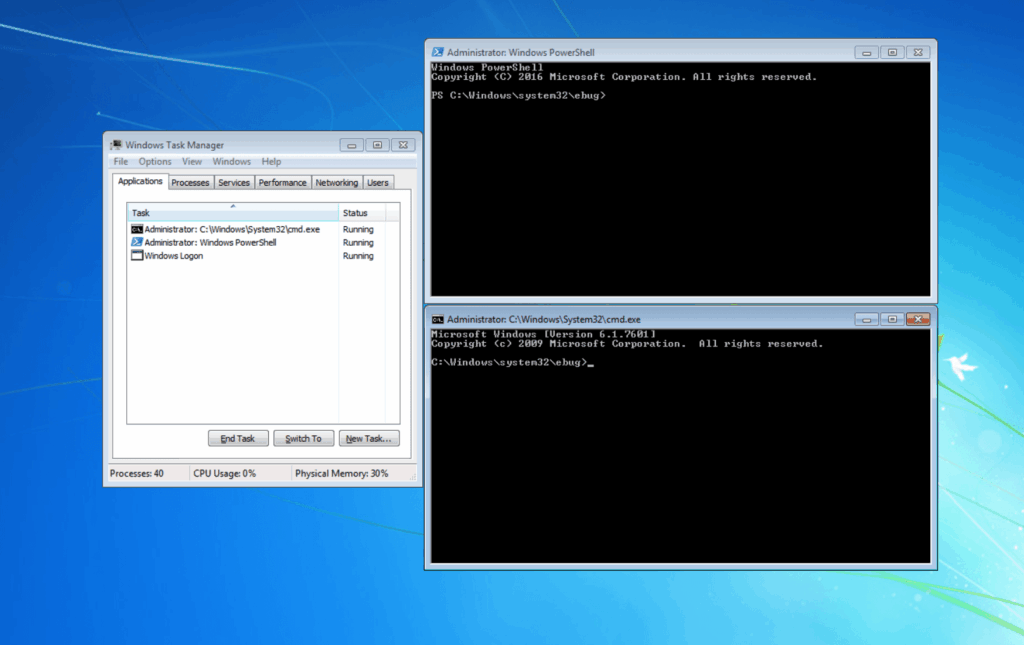Close the cmd.exe window
The width and height of the screenshot is (1024, 645).
point(918,319)
